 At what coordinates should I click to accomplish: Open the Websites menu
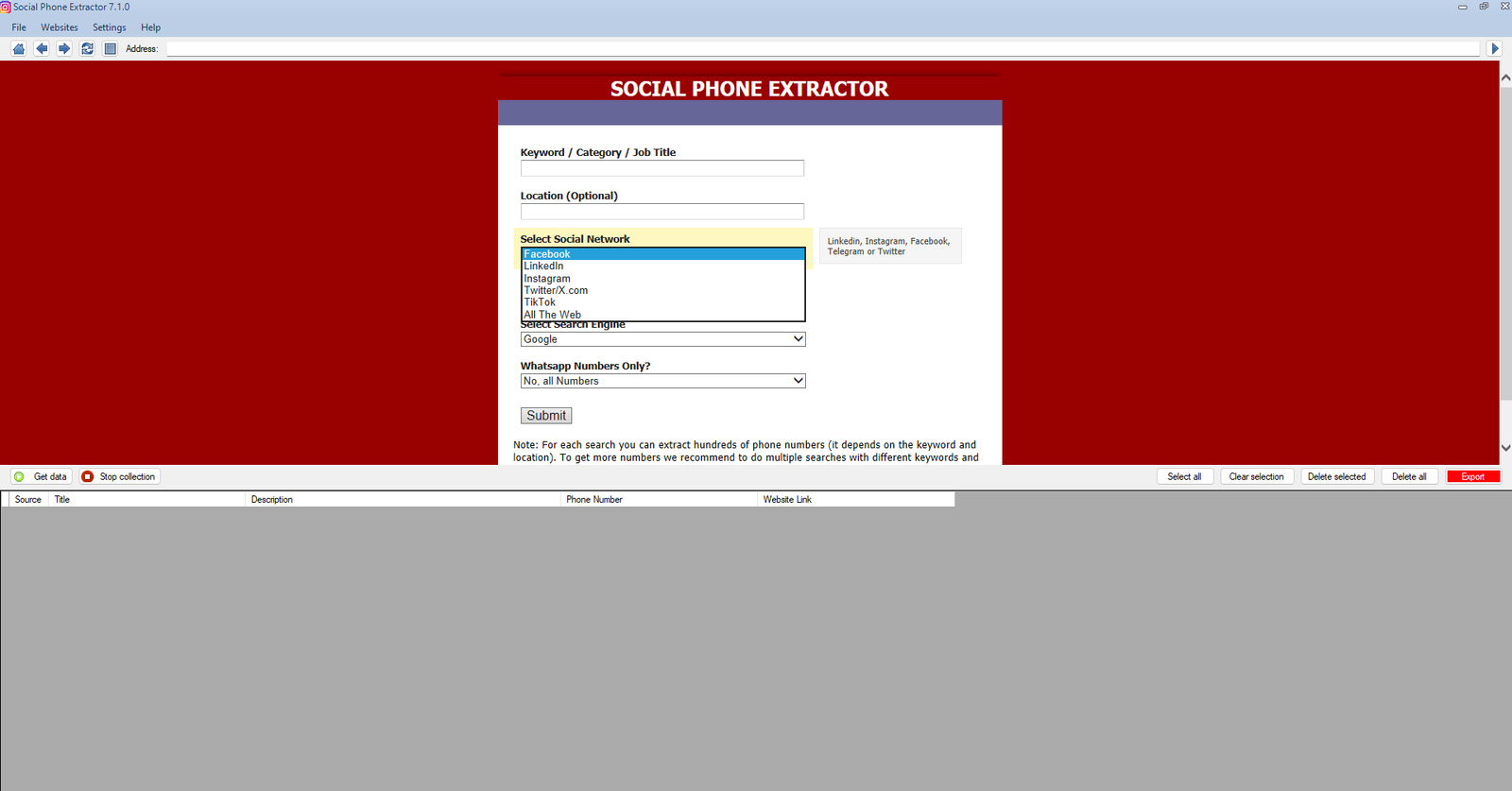(x=60, y=27)
